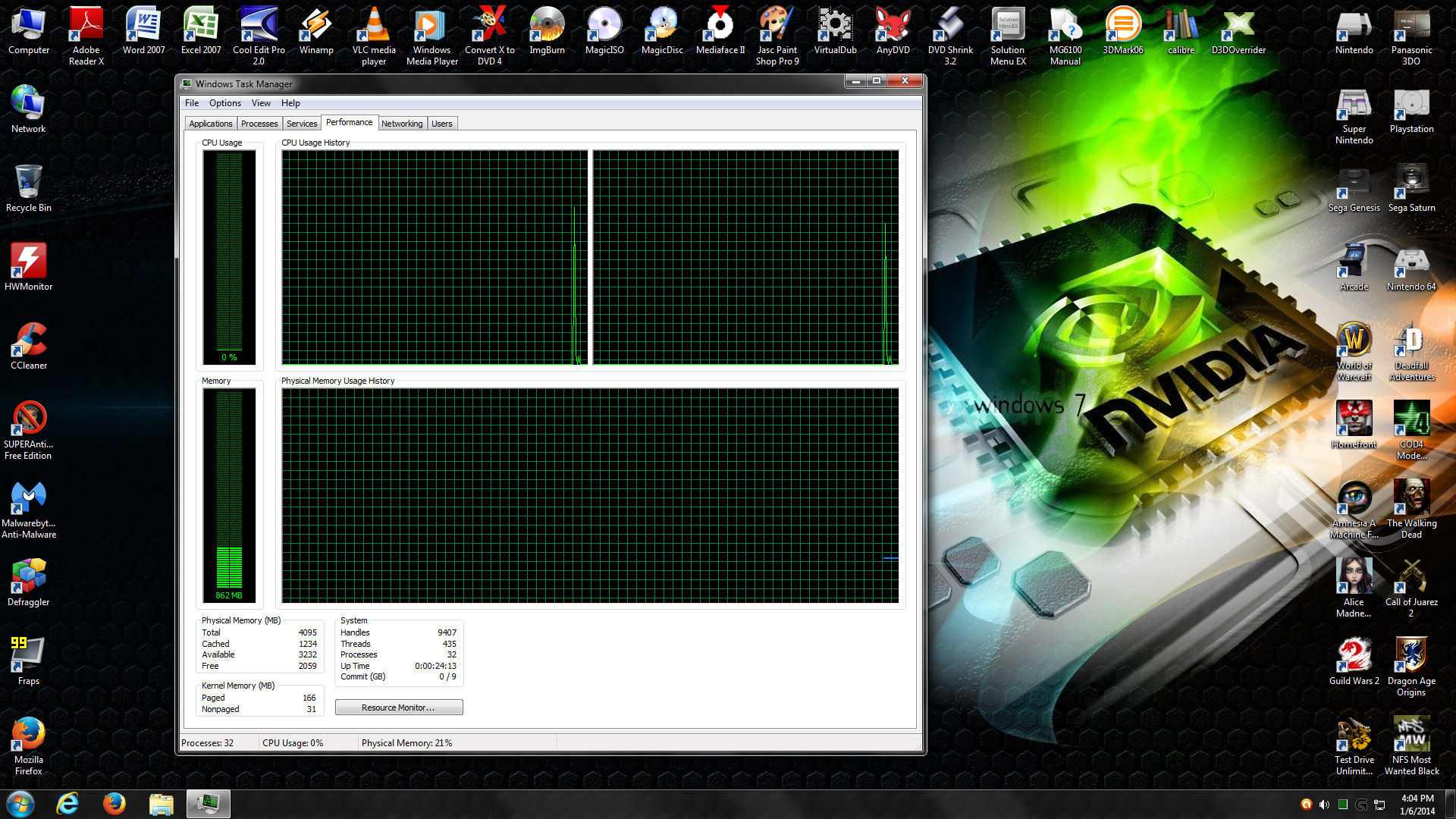The width and height of the screenshot is (1456, 819).
Task: Select the D3DOverrider icon
Action: tap(1238, 32)
